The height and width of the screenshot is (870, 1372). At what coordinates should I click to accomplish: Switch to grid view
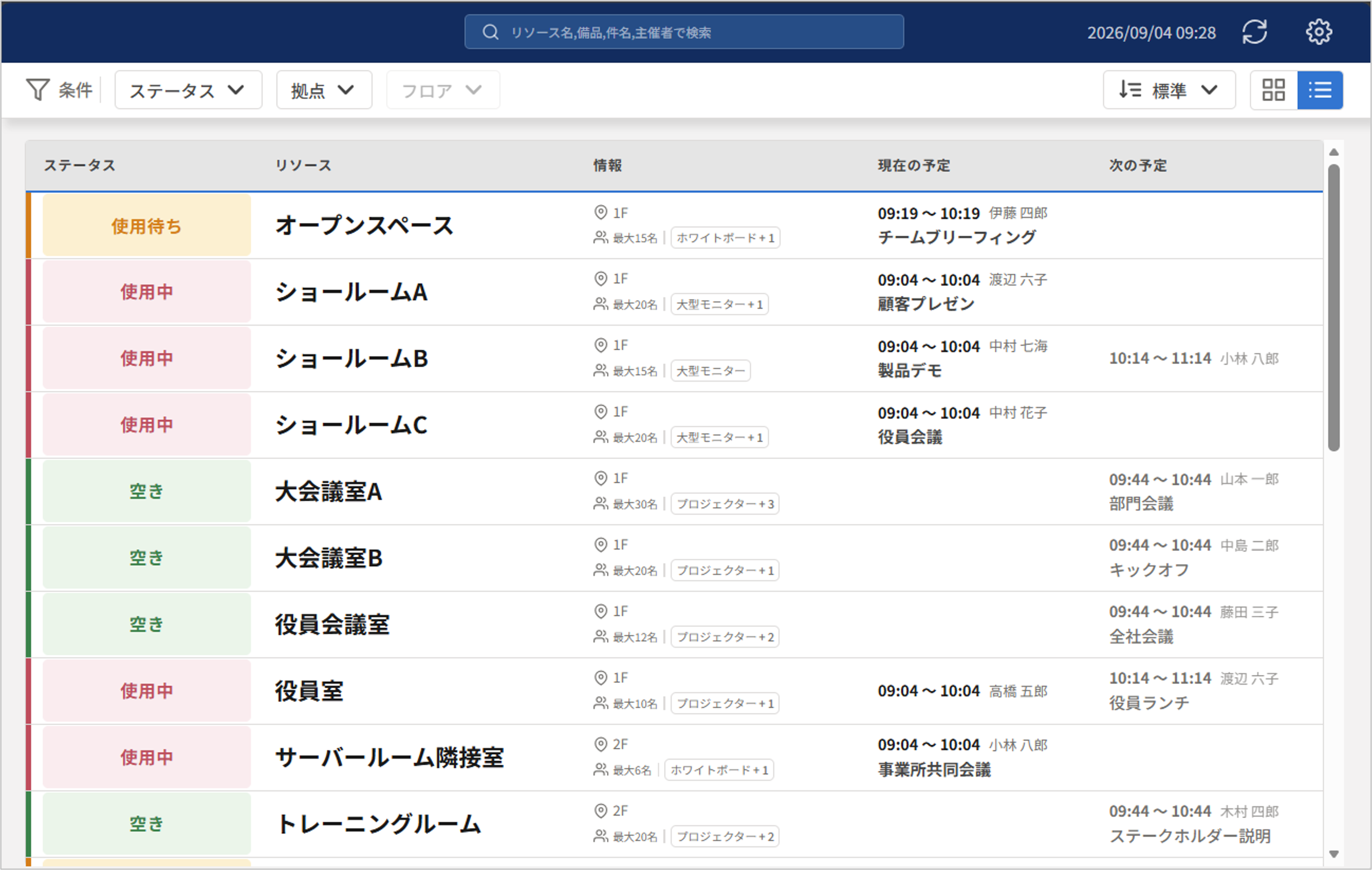1274,90
